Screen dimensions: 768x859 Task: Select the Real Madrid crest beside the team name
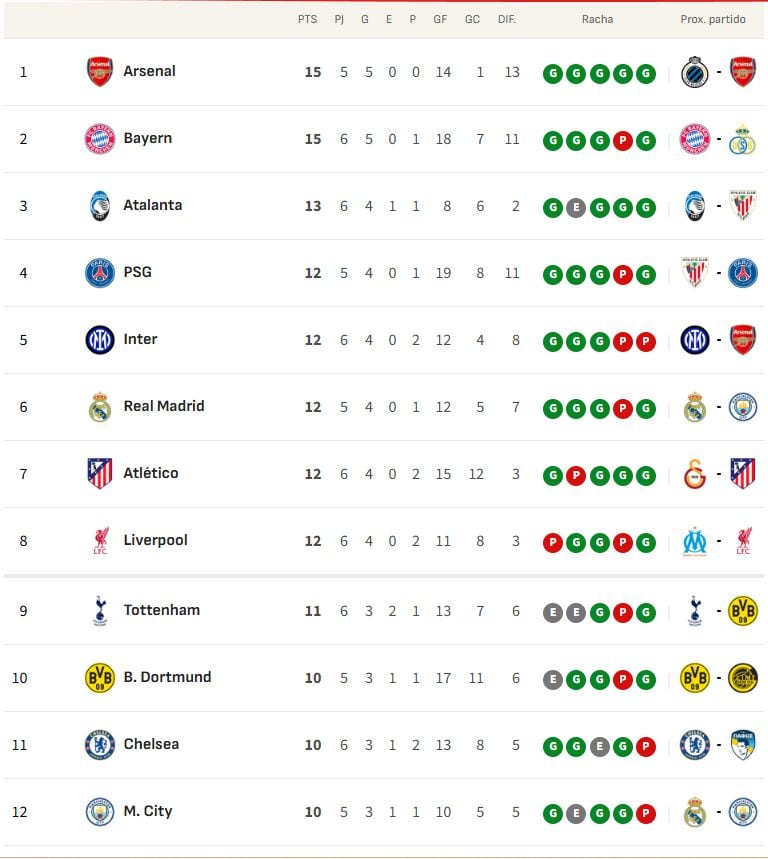tap(100, 407)
